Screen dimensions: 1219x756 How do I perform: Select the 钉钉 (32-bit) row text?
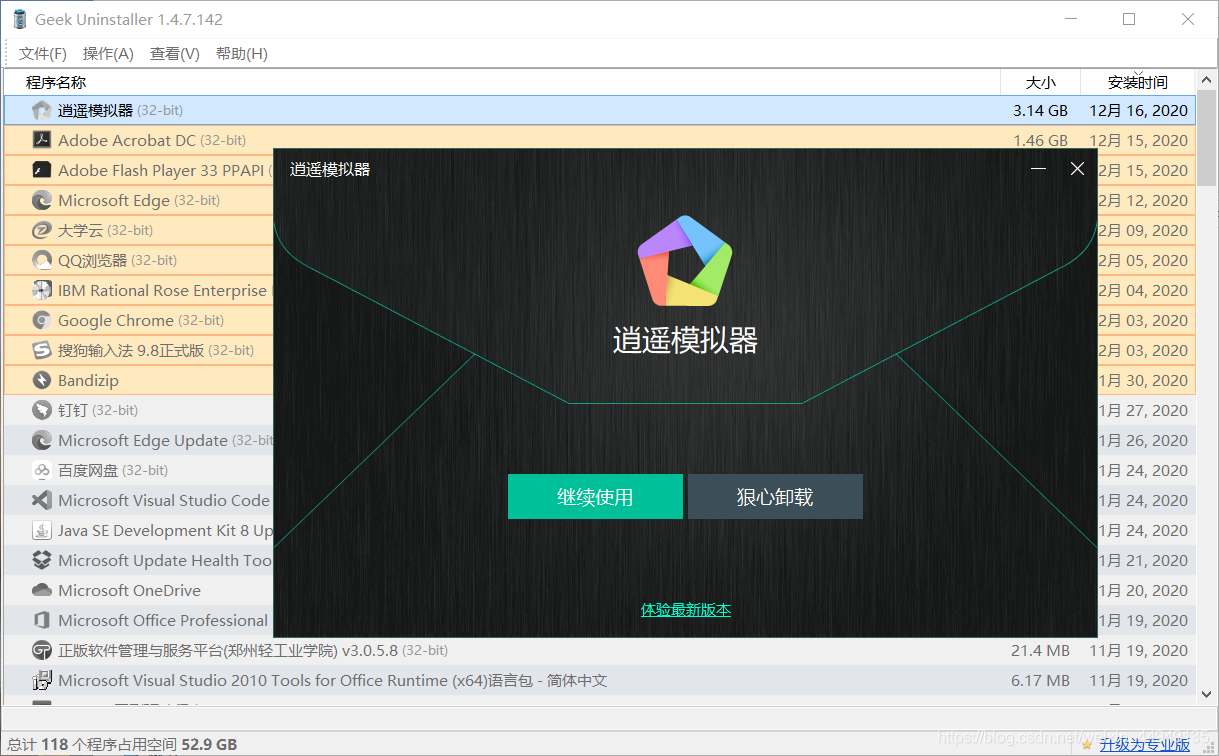point(98,410)
